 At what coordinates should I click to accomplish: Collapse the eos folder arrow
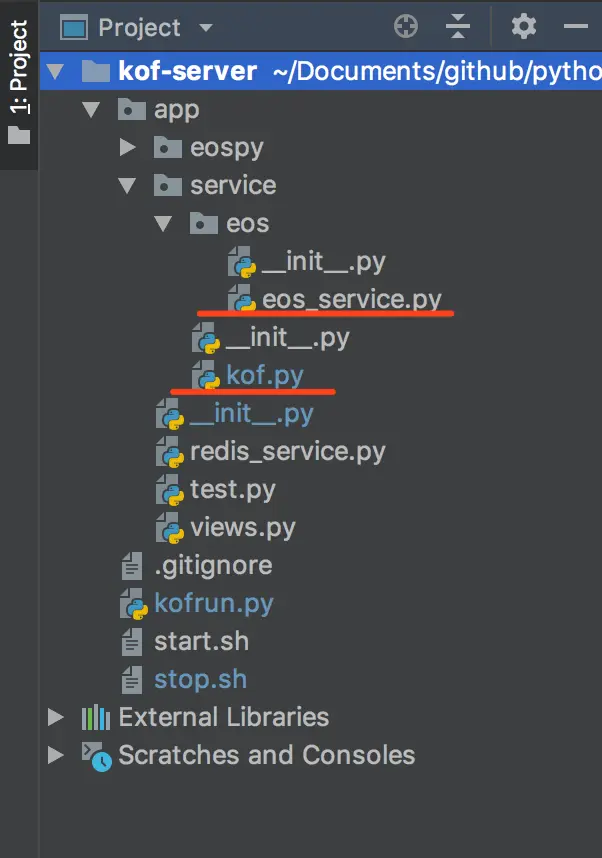coord(164,224)
